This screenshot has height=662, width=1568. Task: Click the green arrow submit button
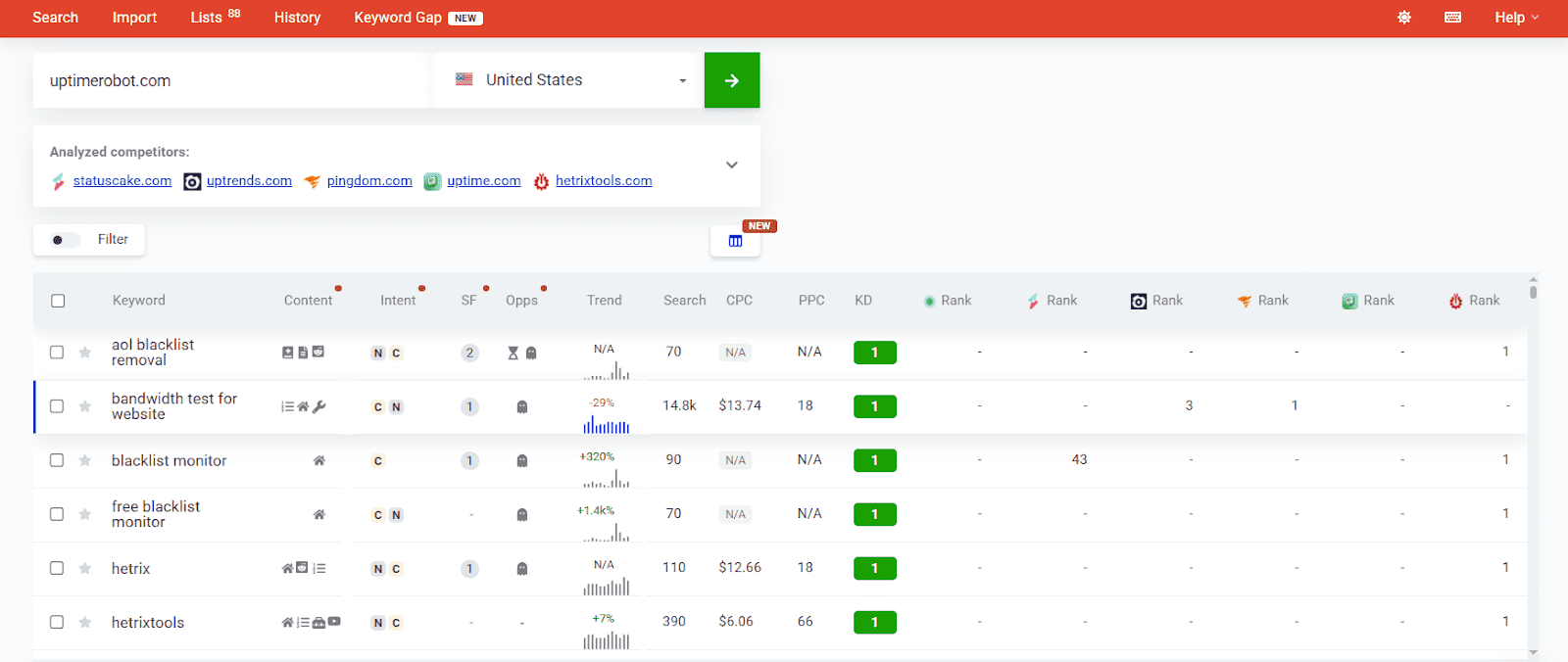tap(732, 80)
